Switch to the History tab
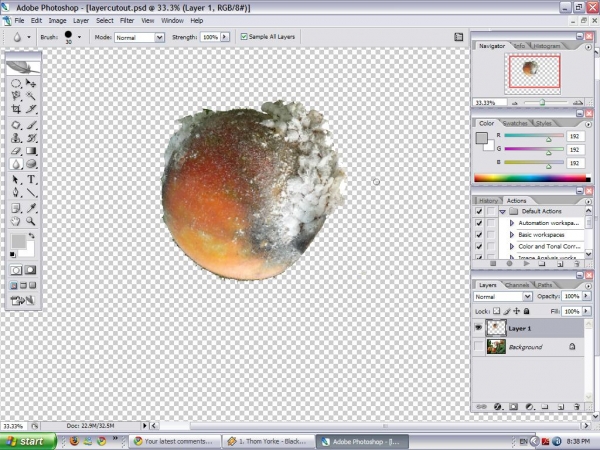 (488, 201)
